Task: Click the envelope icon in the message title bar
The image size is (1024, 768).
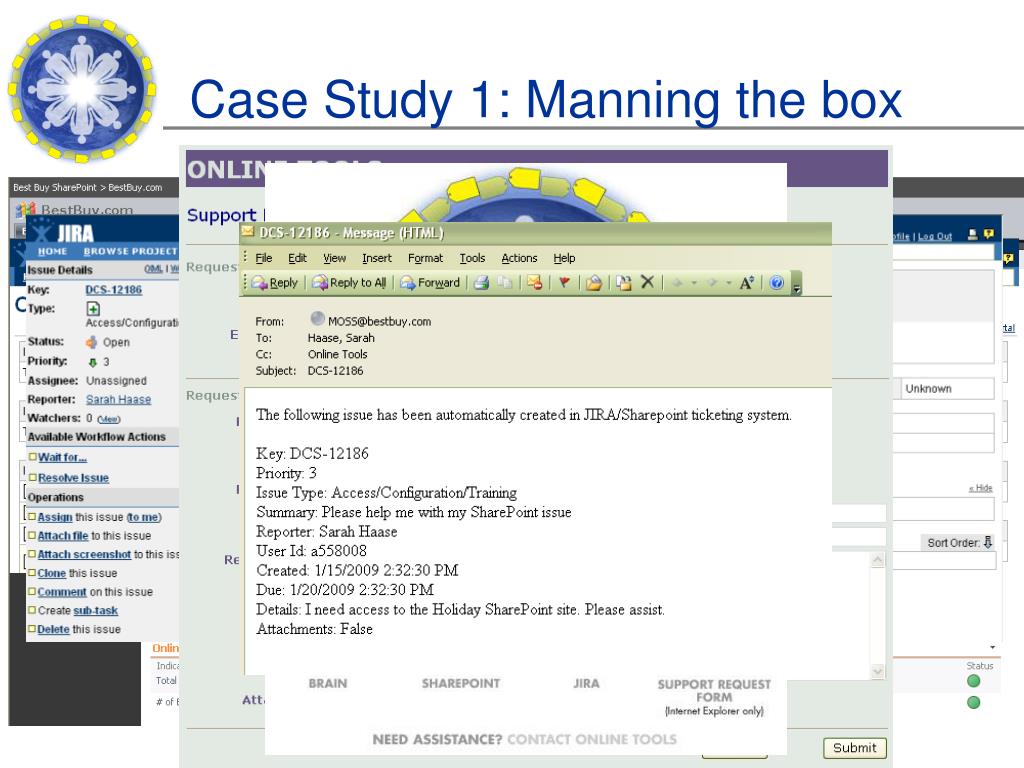Action: click(x=248, y=231)
